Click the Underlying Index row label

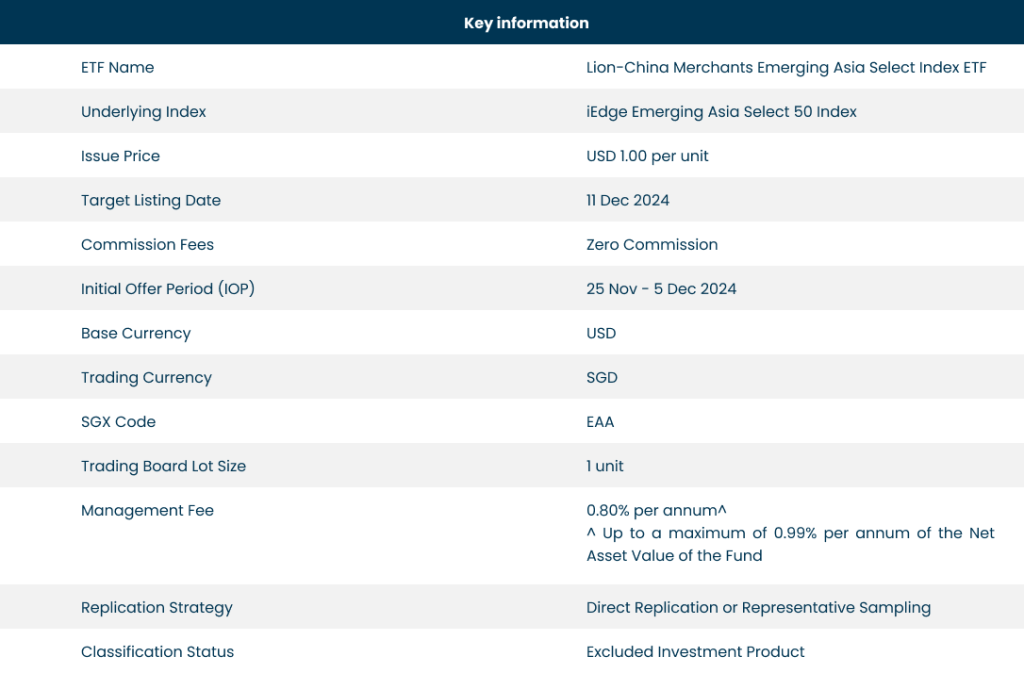point(143,111)
